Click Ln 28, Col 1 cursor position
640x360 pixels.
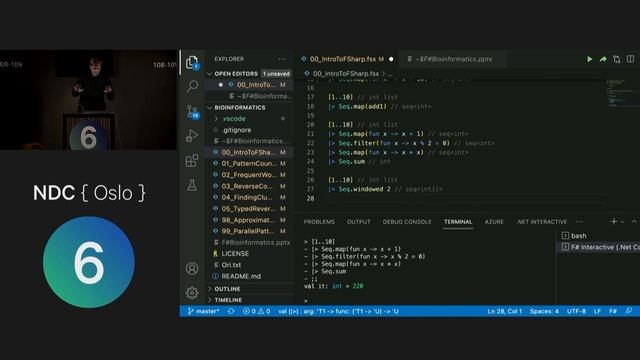point(504,311)
